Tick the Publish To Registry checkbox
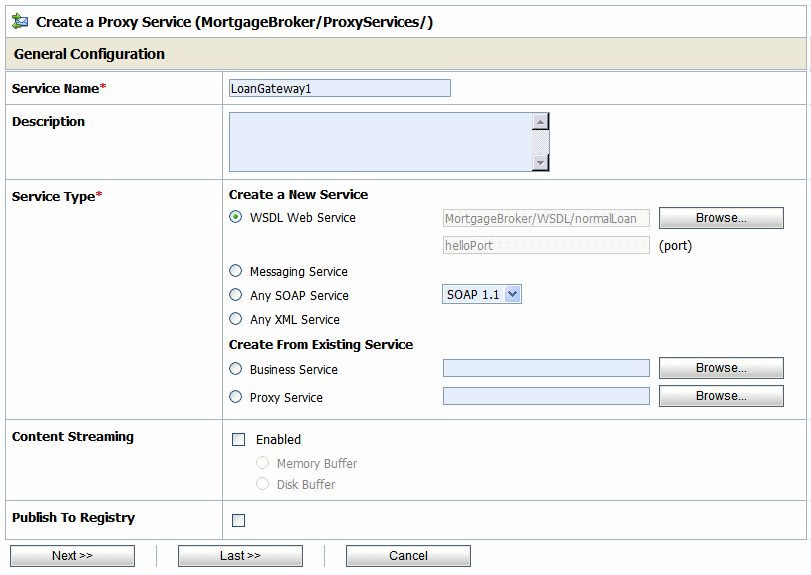 (238, 520)
